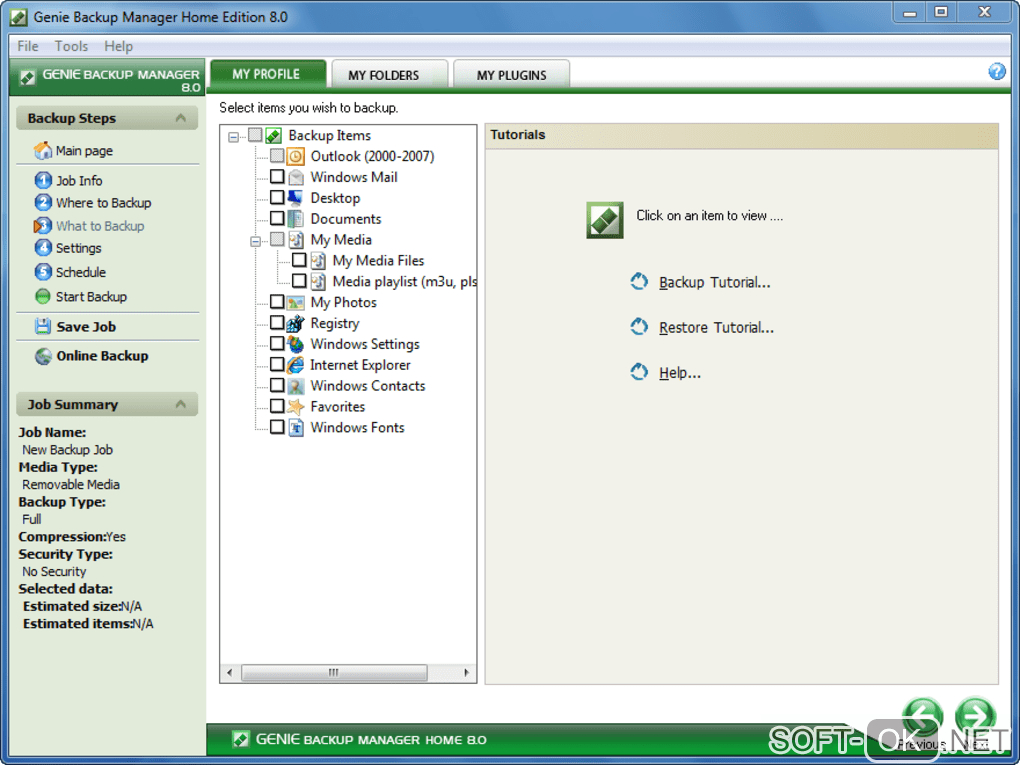
Task: Open the File menu
Action: point(27,46)
